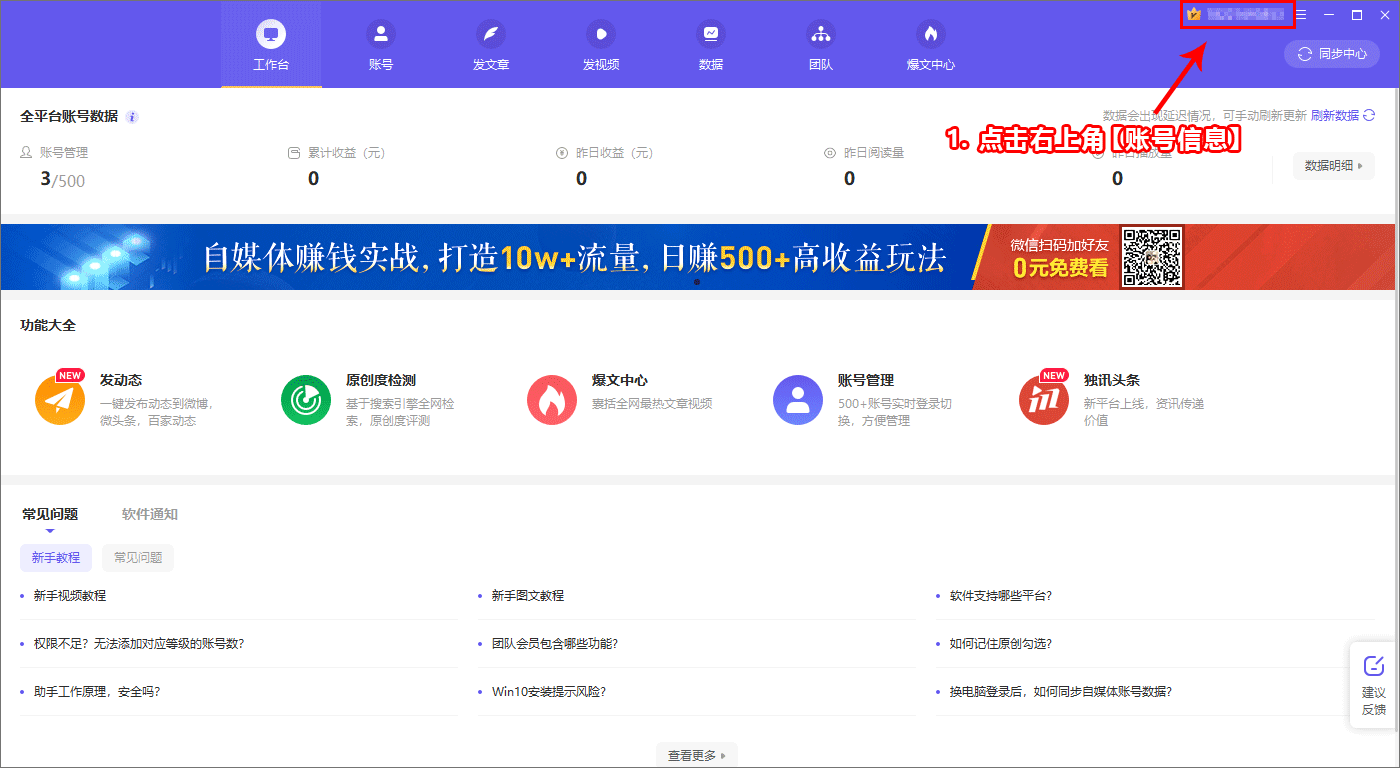This screenshot has width=1400, height=768.
Task: Open the 新手视频教程 link
Action: point(70,596)
